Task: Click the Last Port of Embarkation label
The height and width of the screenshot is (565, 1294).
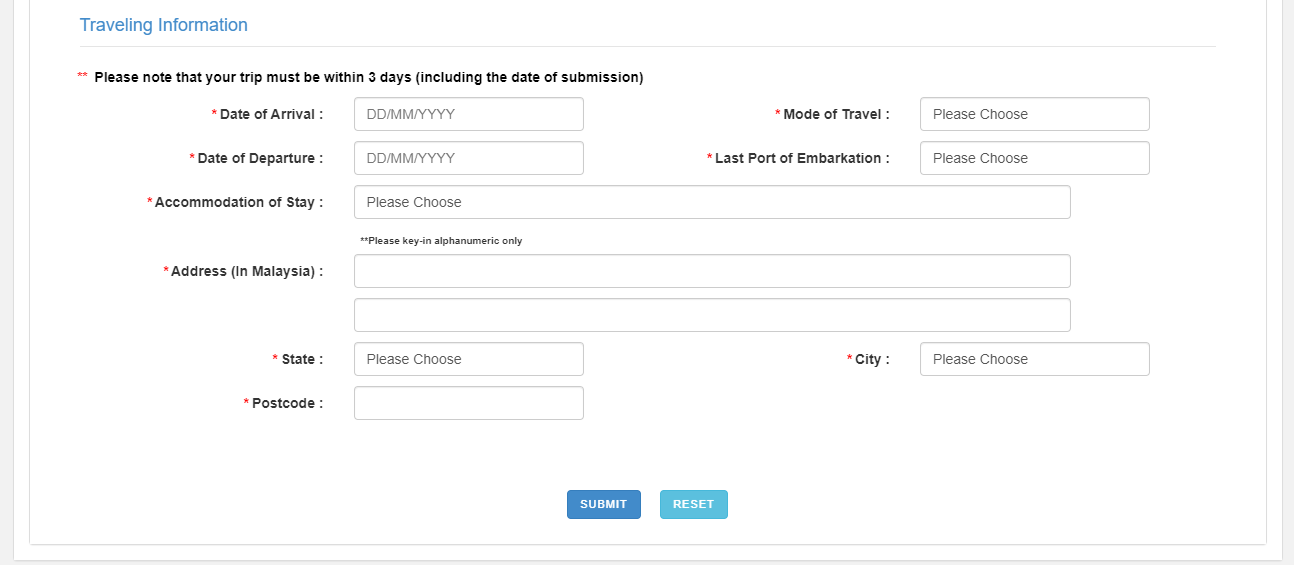Action: click(802, 158)
